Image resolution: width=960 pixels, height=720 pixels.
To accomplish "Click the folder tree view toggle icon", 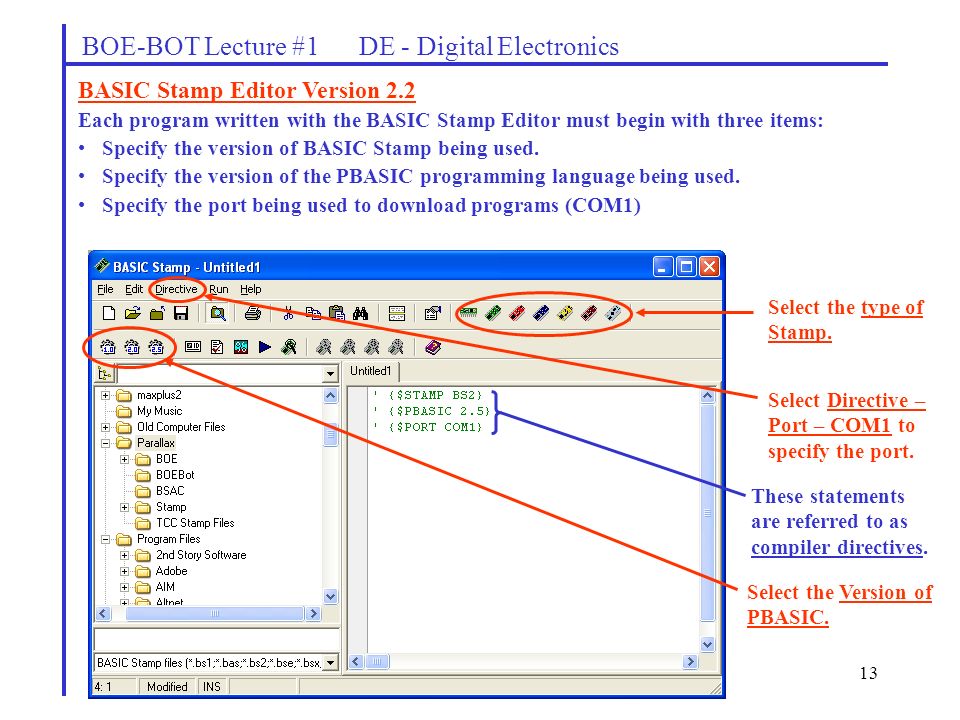I will (105, 373).
